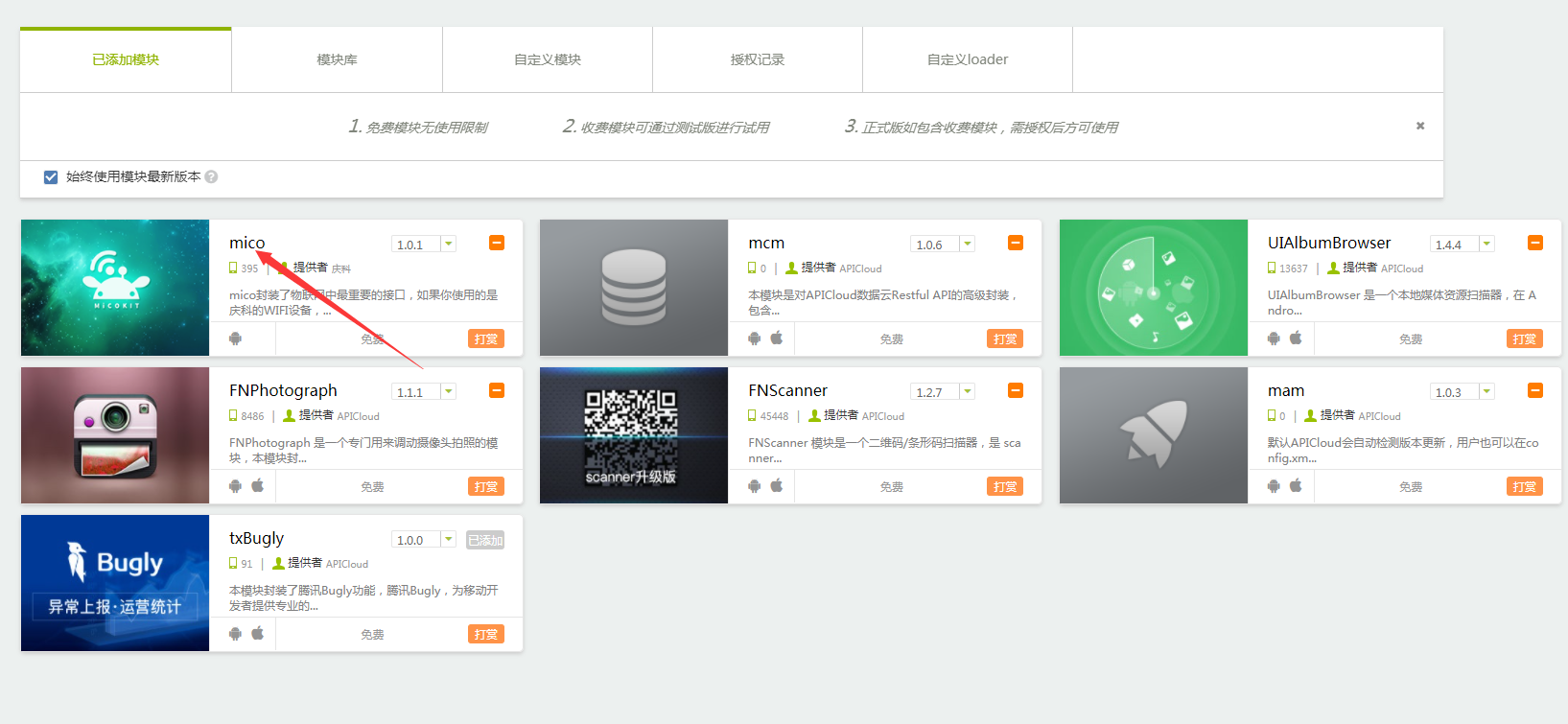
Task: Open the mcm database thumbnail
Action: coord(634,288)
